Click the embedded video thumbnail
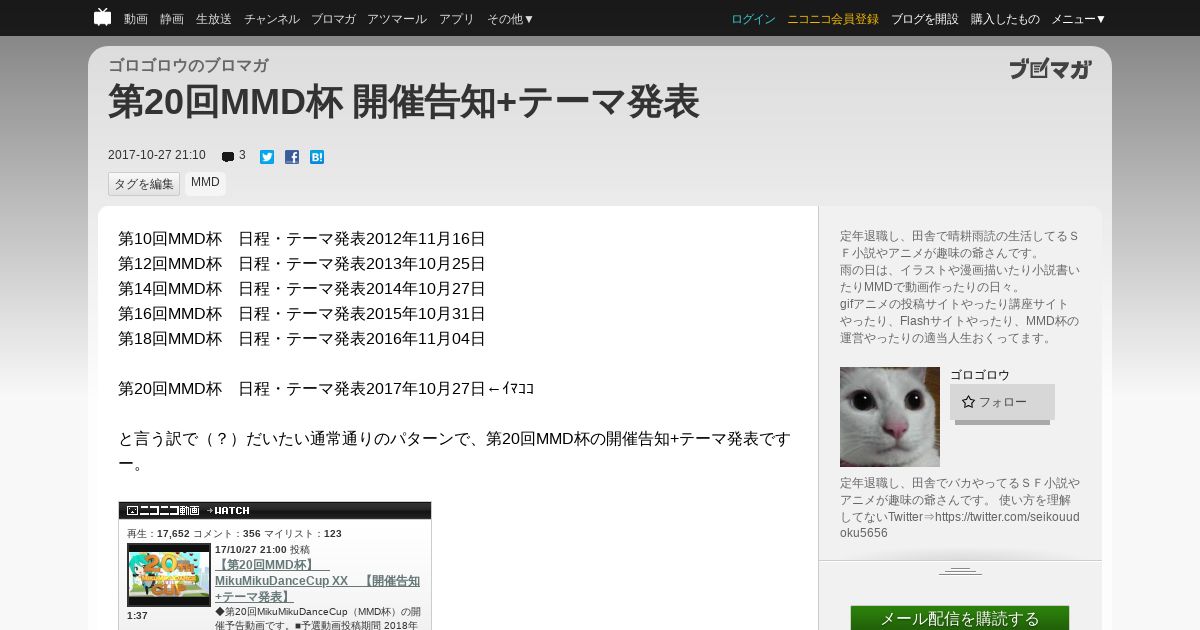This screenshot has width=1200, height=630. coord(169,575)
